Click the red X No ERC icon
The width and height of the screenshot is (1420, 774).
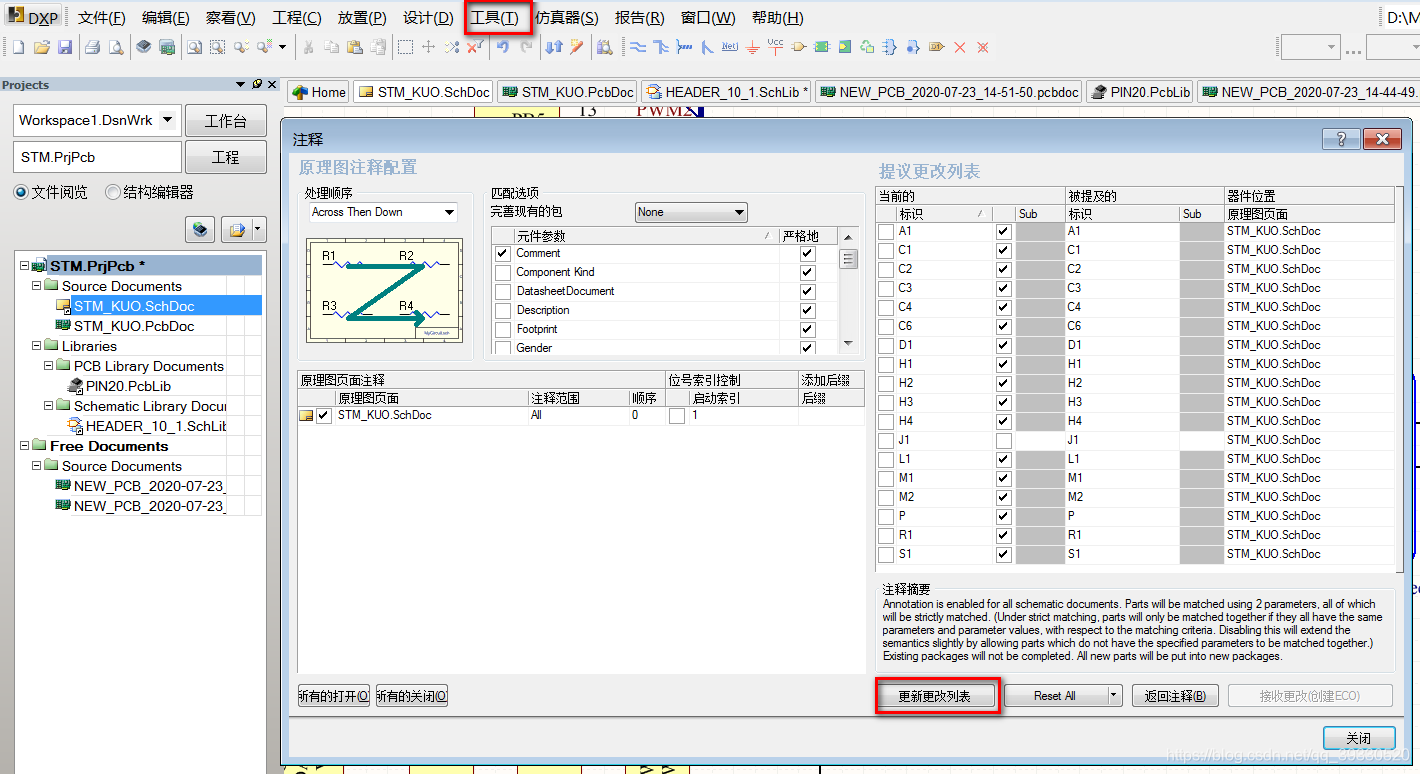point(960,47)
